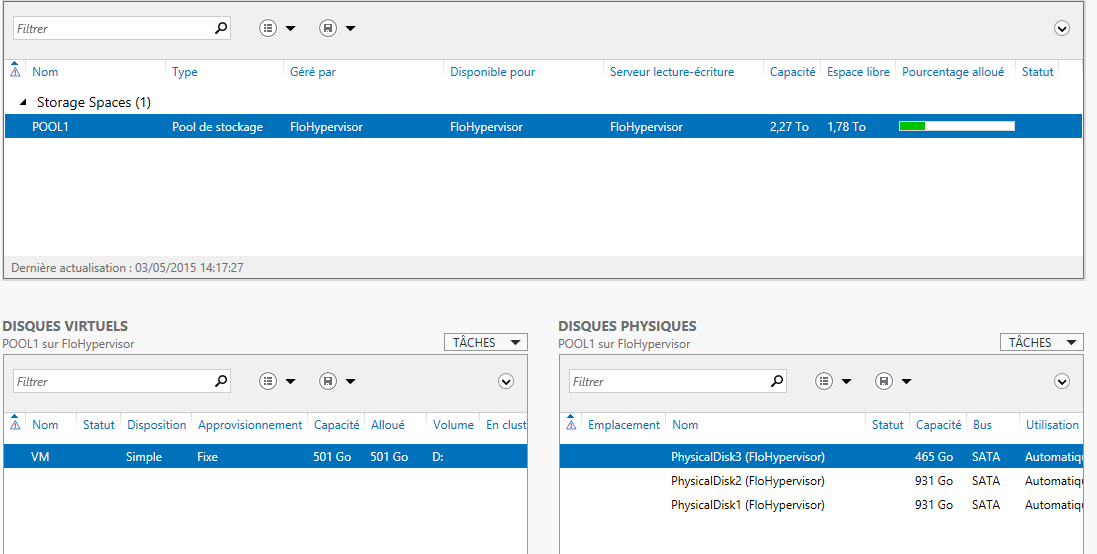Click Pool de stockage type cell
This screenshot has height=554, width=1097.
click(x=218, y=127)
